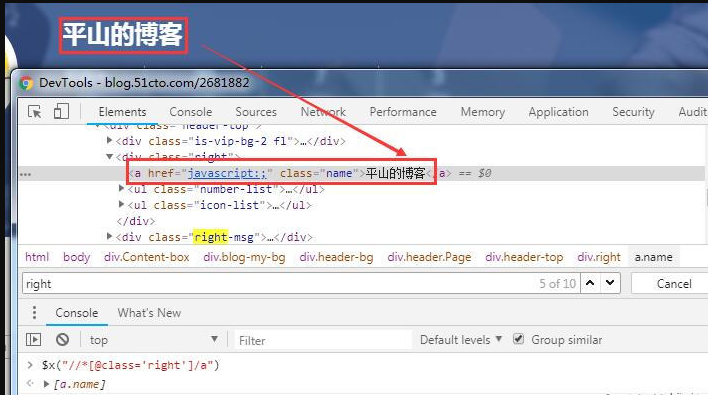Open the Security tab
This screenshot has height=395, width=708.
633,112
